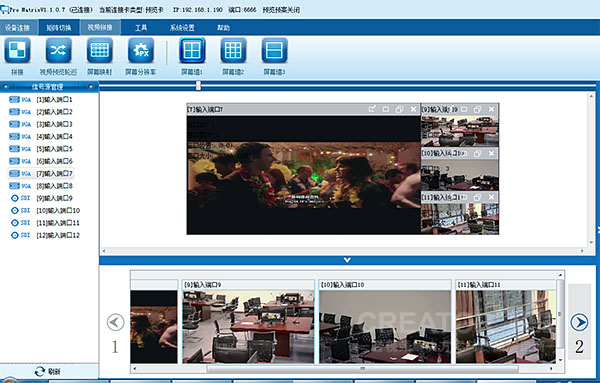Select the 拼接 splice tool icon
This screenshot has width=600, height=383.
pyautogui.click(x=17, y=50)
